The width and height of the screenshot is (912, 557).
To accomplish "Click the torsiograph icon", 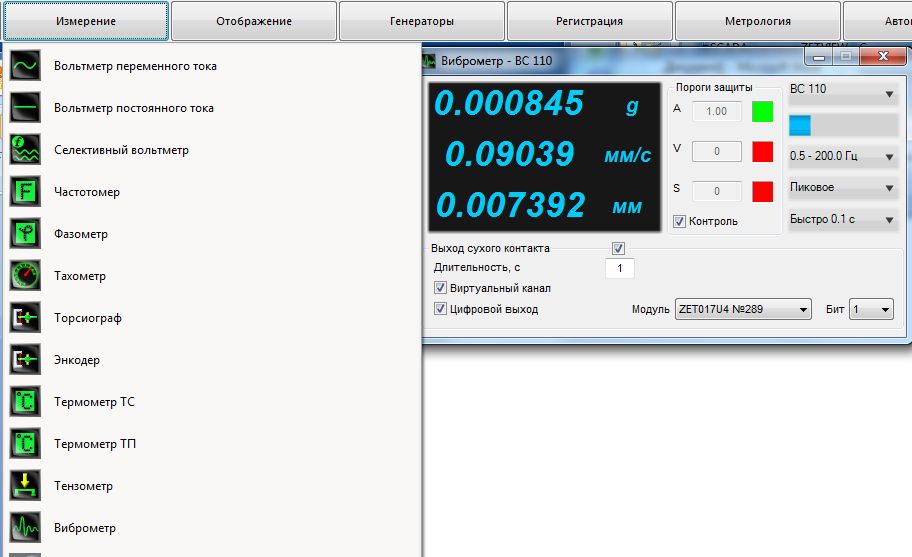I will [25, 317].
